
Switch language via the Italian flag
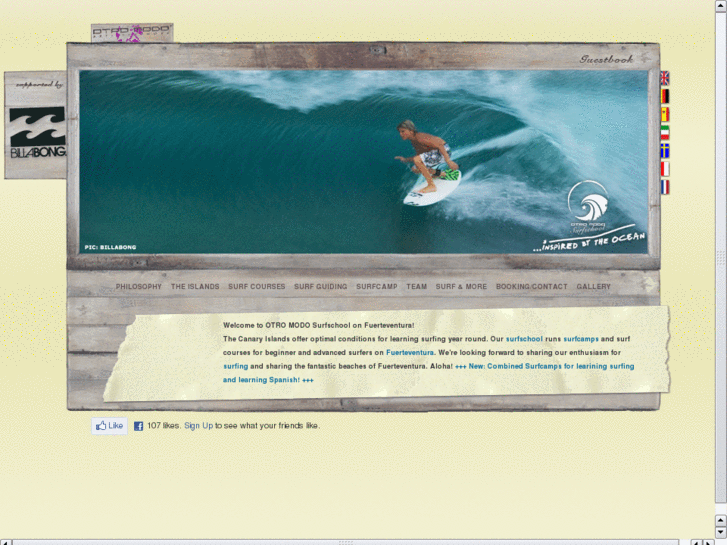point(664,133)
